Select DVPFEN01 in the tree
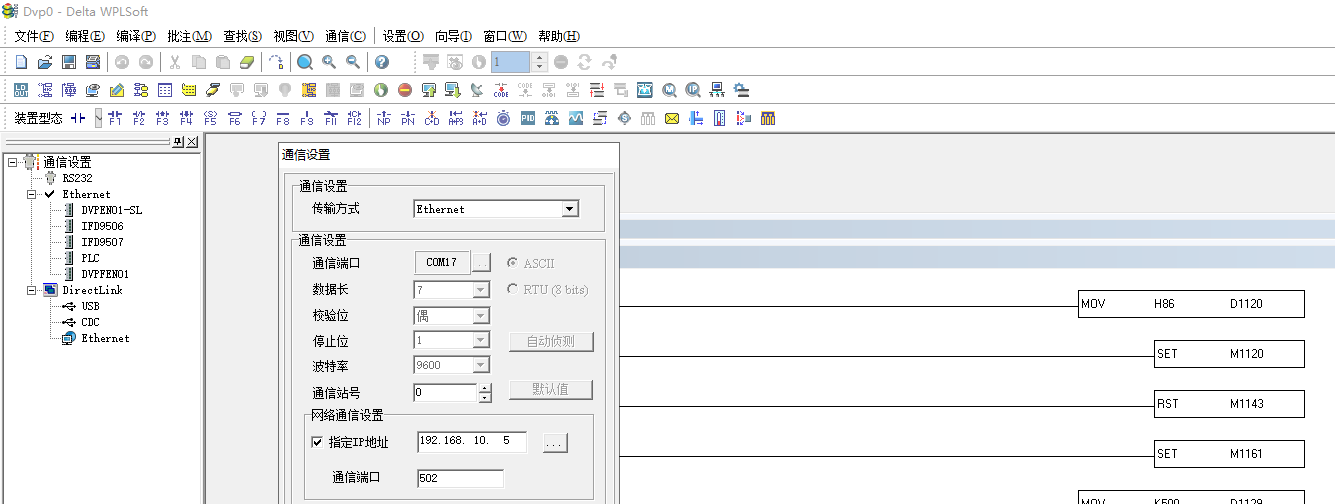This screenshot has width=1335, height=504. tap(105, 274)
